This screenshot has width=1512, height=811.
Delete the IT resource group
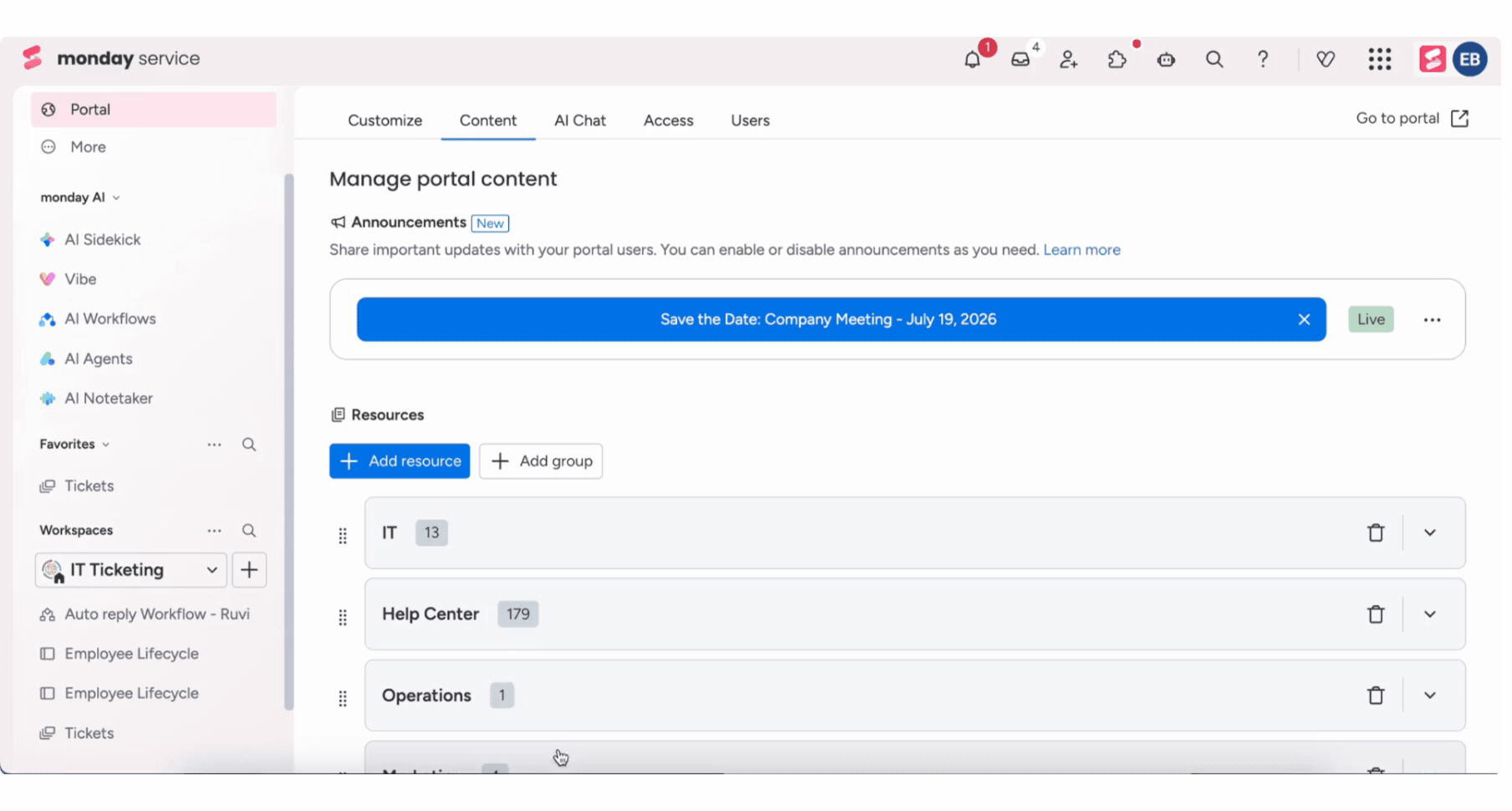click(1376, 533)
